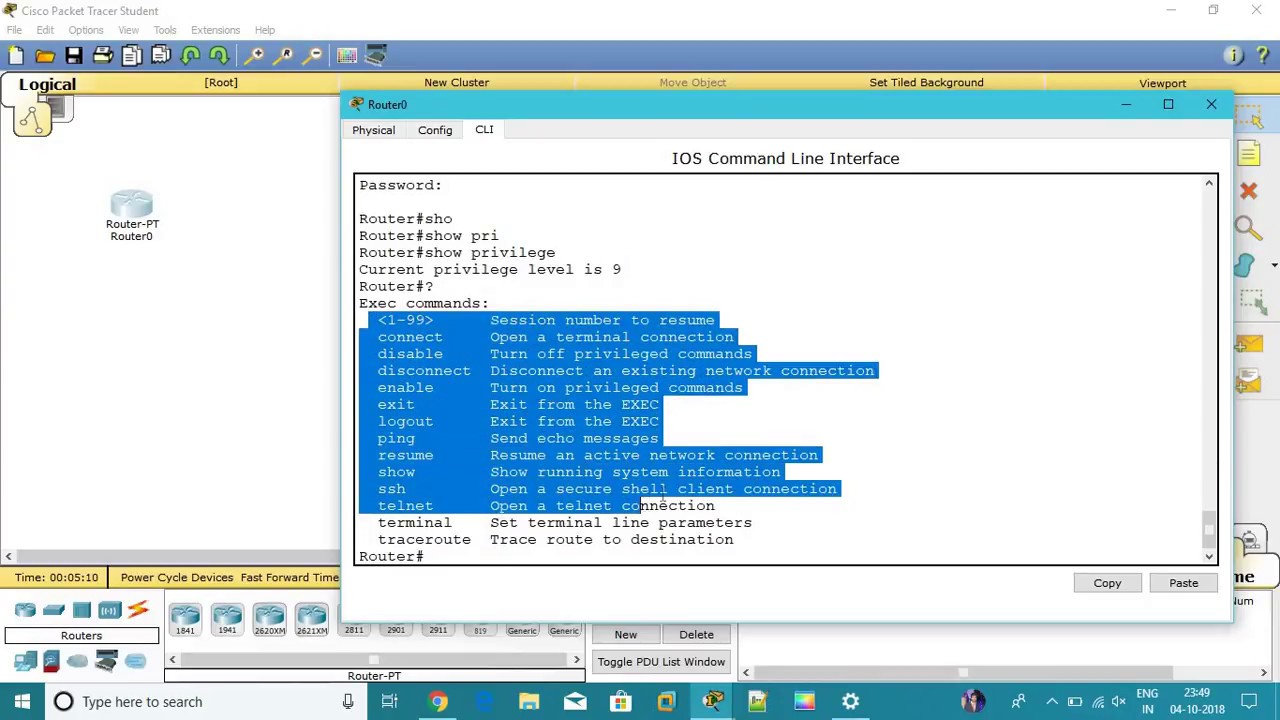Image resolution: width=1280 pixels, height=720 pixels.
Task: Redo the action via the toolbar
Action: [219, 56]
